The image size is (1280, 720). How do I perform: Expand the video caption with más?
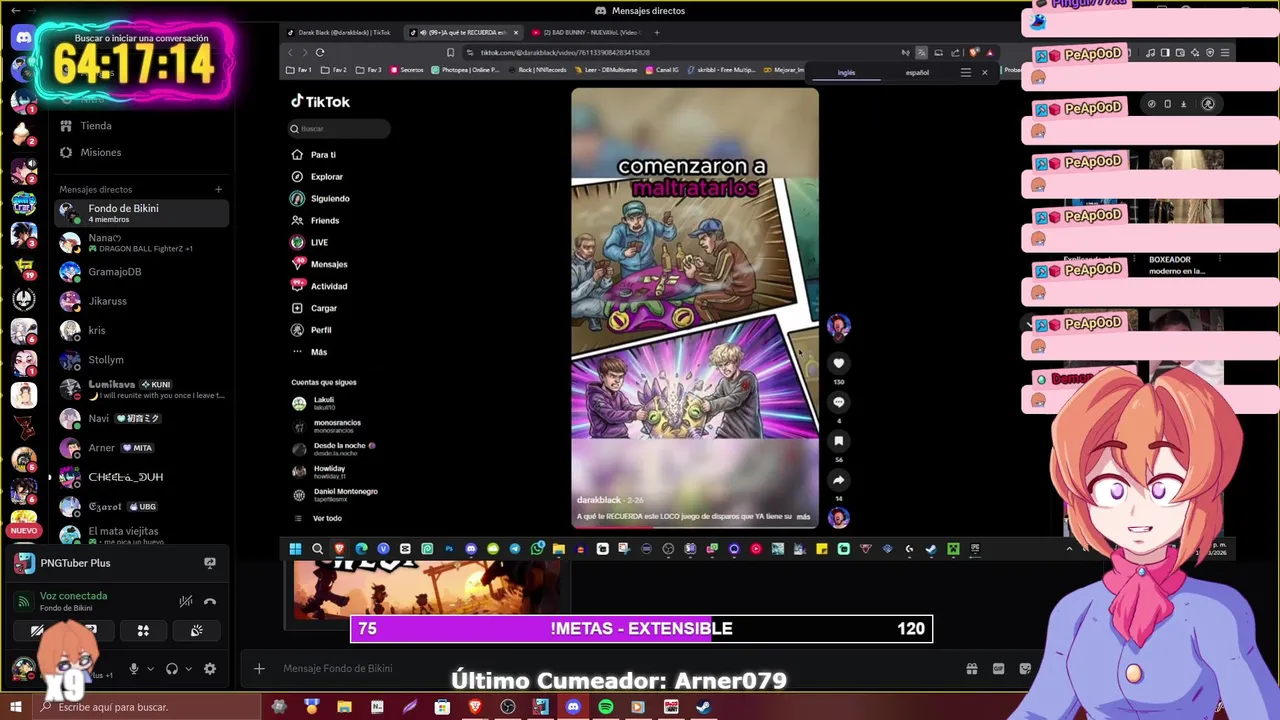(x=803, y=517)
